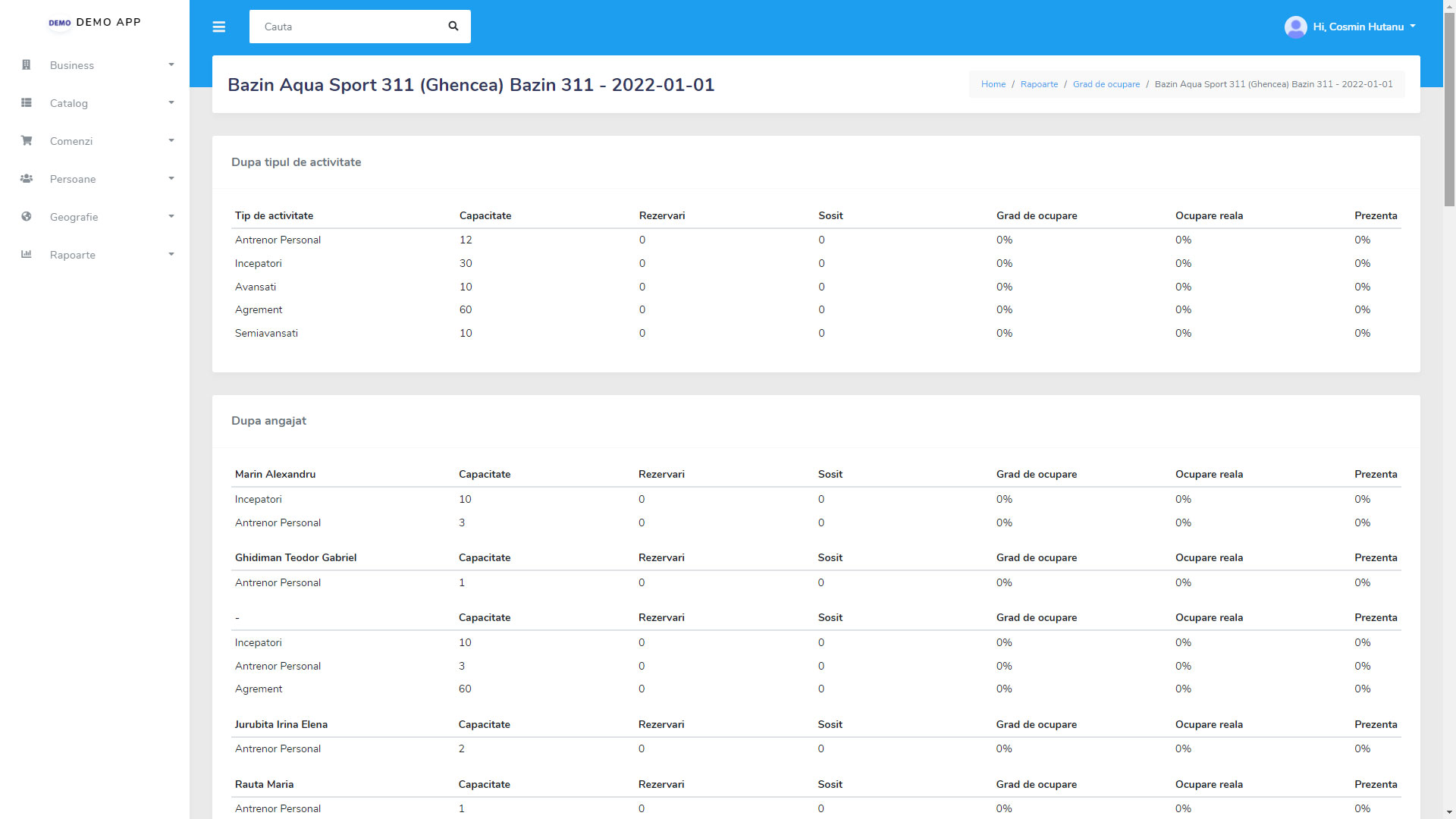Click the Comenzi cart icon
The image size is (1456, 819).
[x=27, y=141]
